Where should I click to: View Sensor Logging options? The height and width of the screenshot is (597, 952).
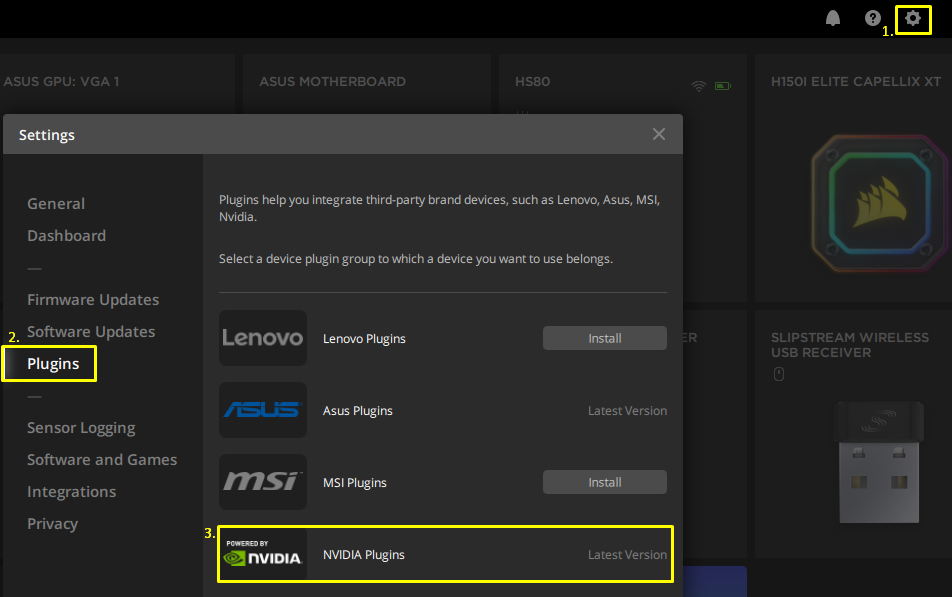(81, 427)
